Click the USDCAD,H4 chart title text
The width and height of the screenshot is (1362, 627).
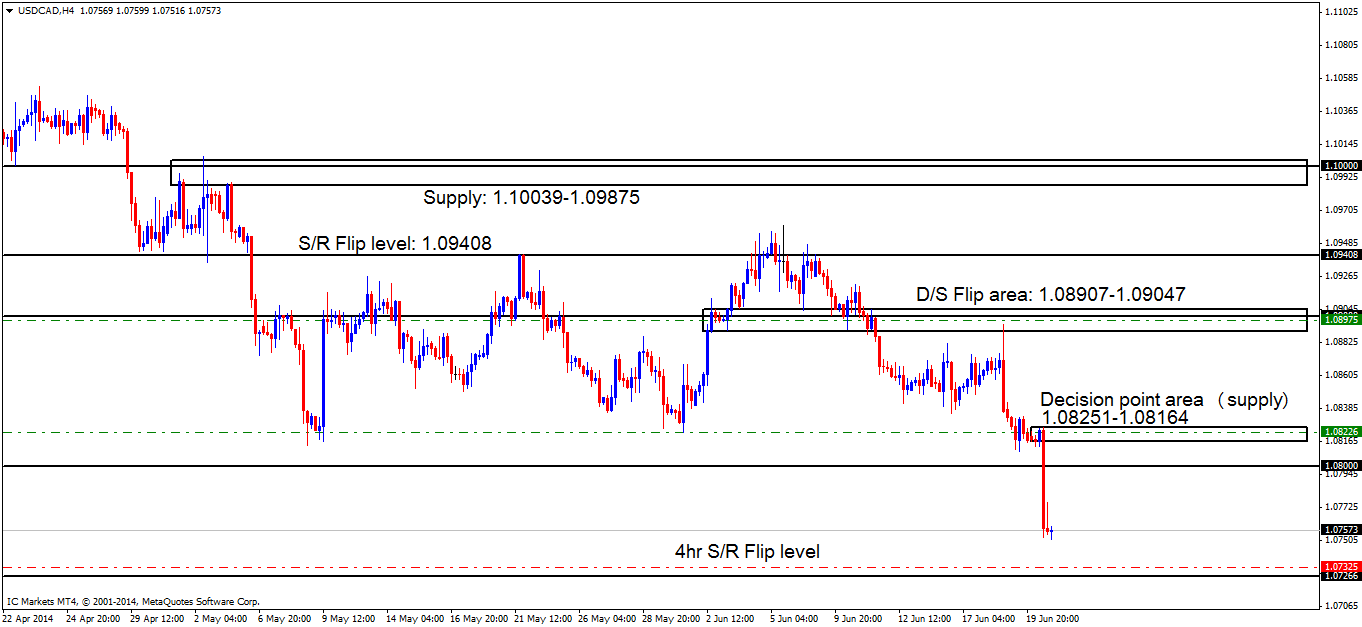point(45,10)
